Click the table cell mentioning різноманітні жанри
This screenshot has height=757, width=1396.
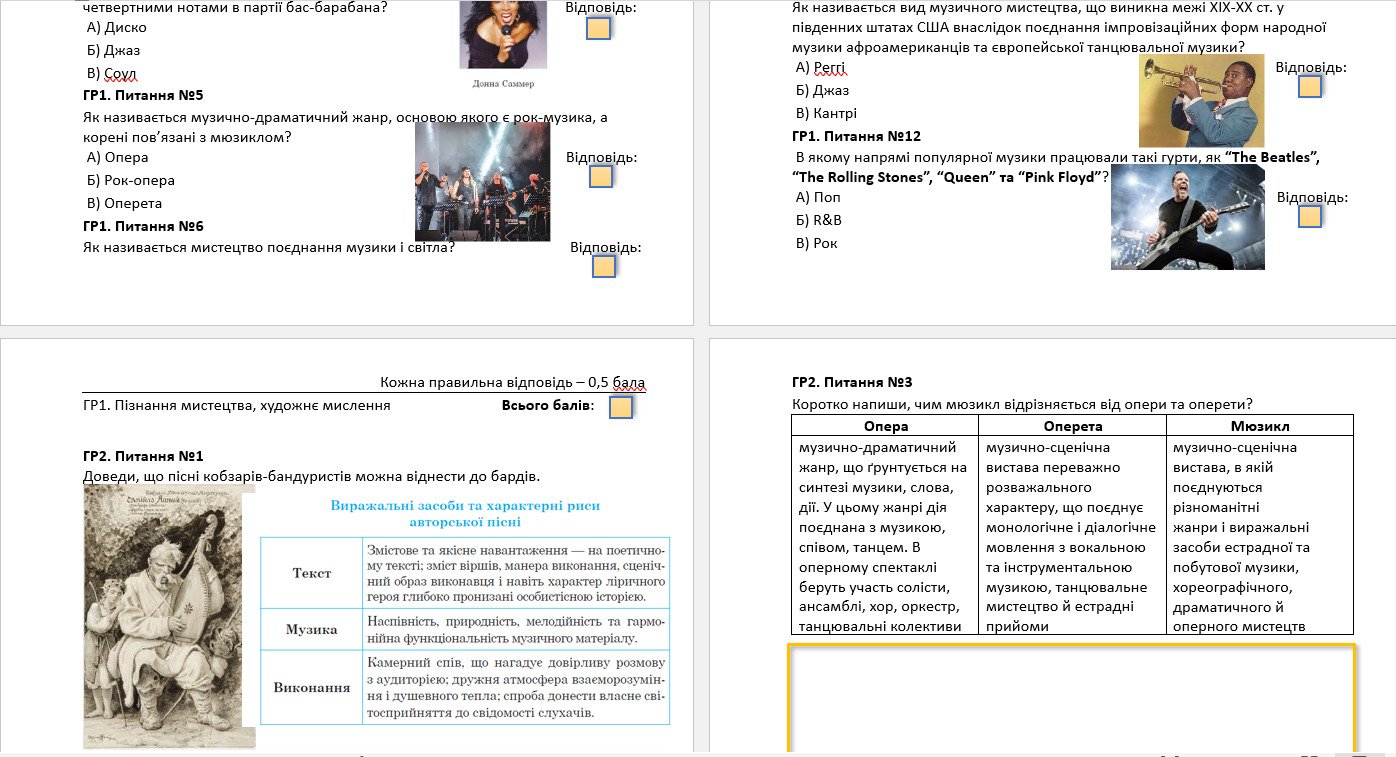(1259, 537)
